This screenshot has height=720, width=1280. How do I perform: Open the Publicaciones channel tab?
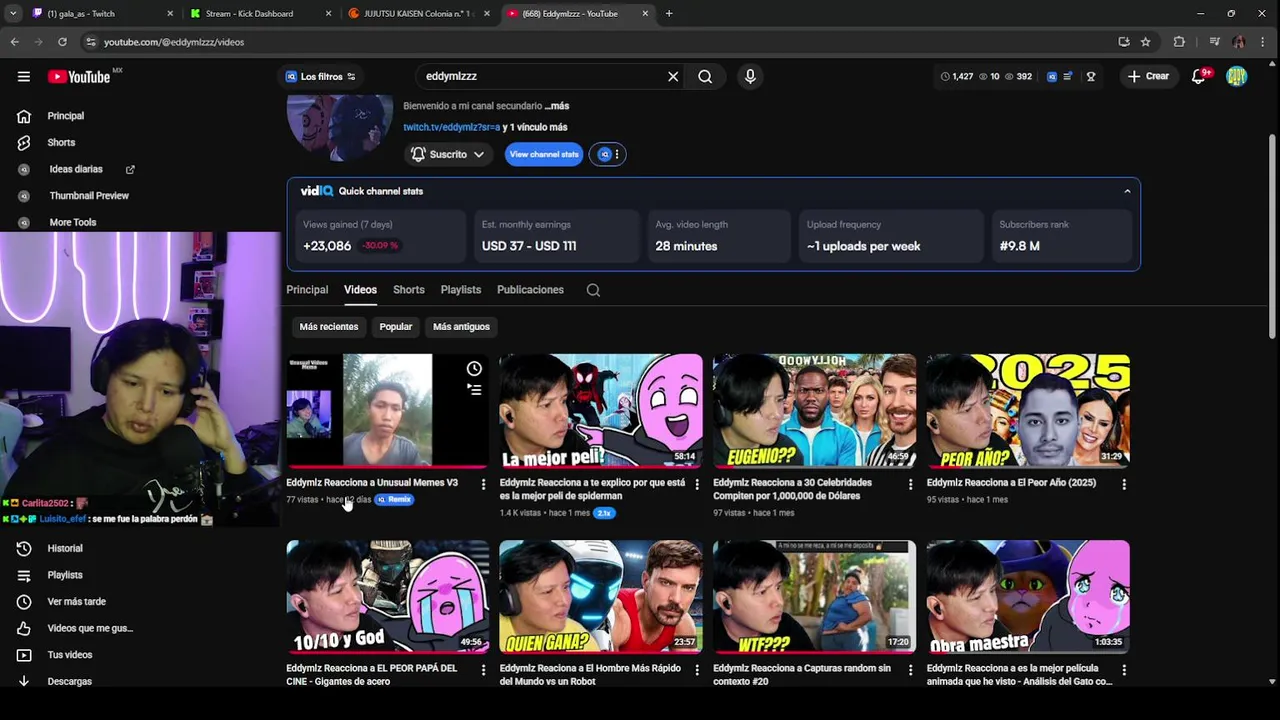click(530, 289)
